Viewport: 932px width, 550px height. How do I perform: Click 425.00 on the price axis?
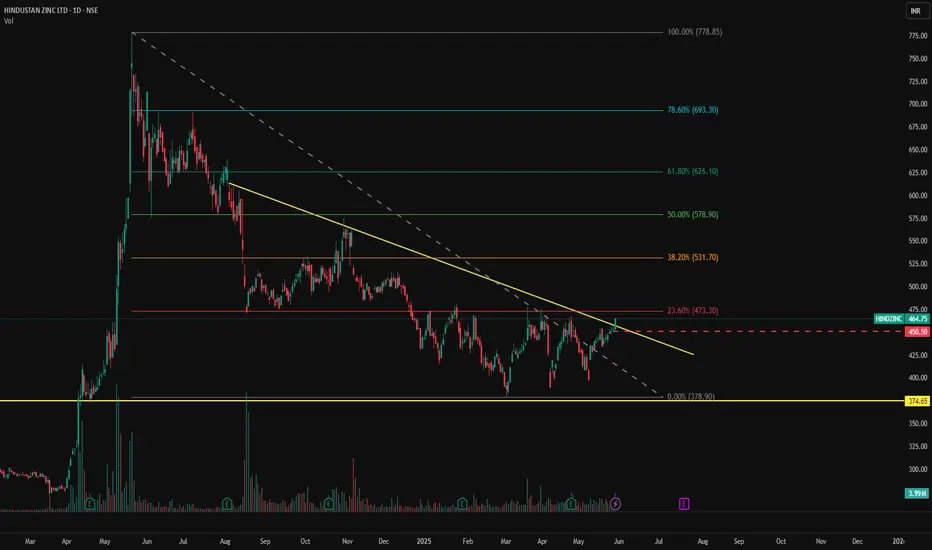[x=918, y=355]
